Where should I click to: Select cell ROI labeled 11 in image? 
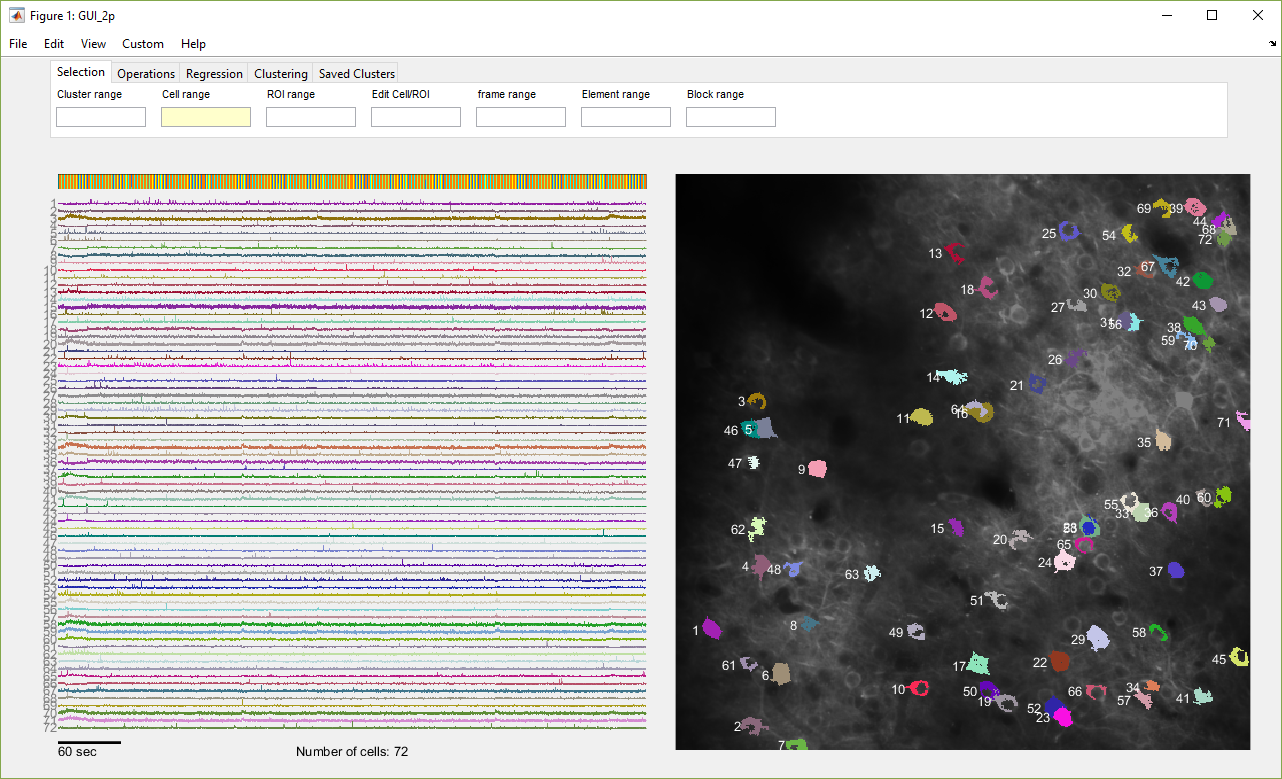(x=921, y=416)
